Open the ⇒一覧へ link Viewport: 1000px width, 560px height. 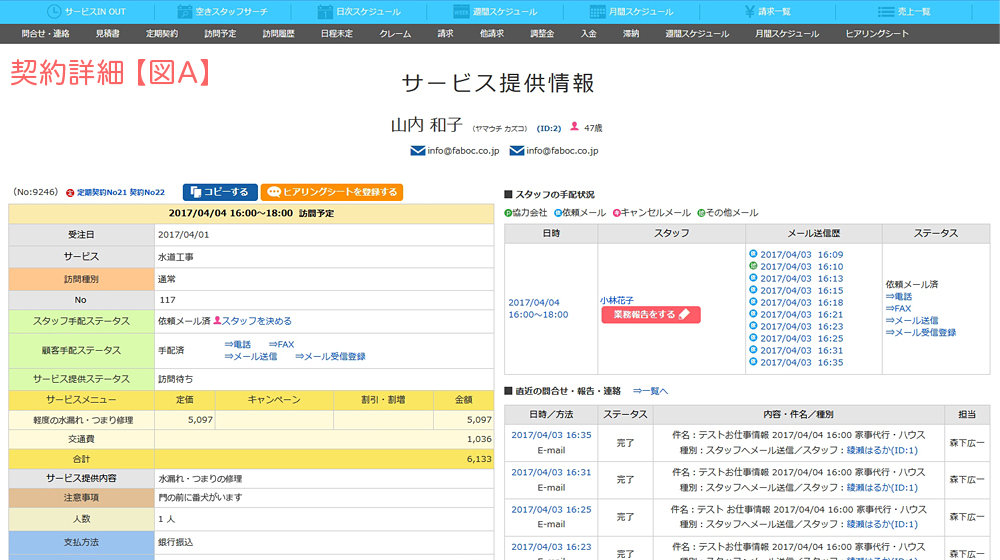[x=650, y=391]
